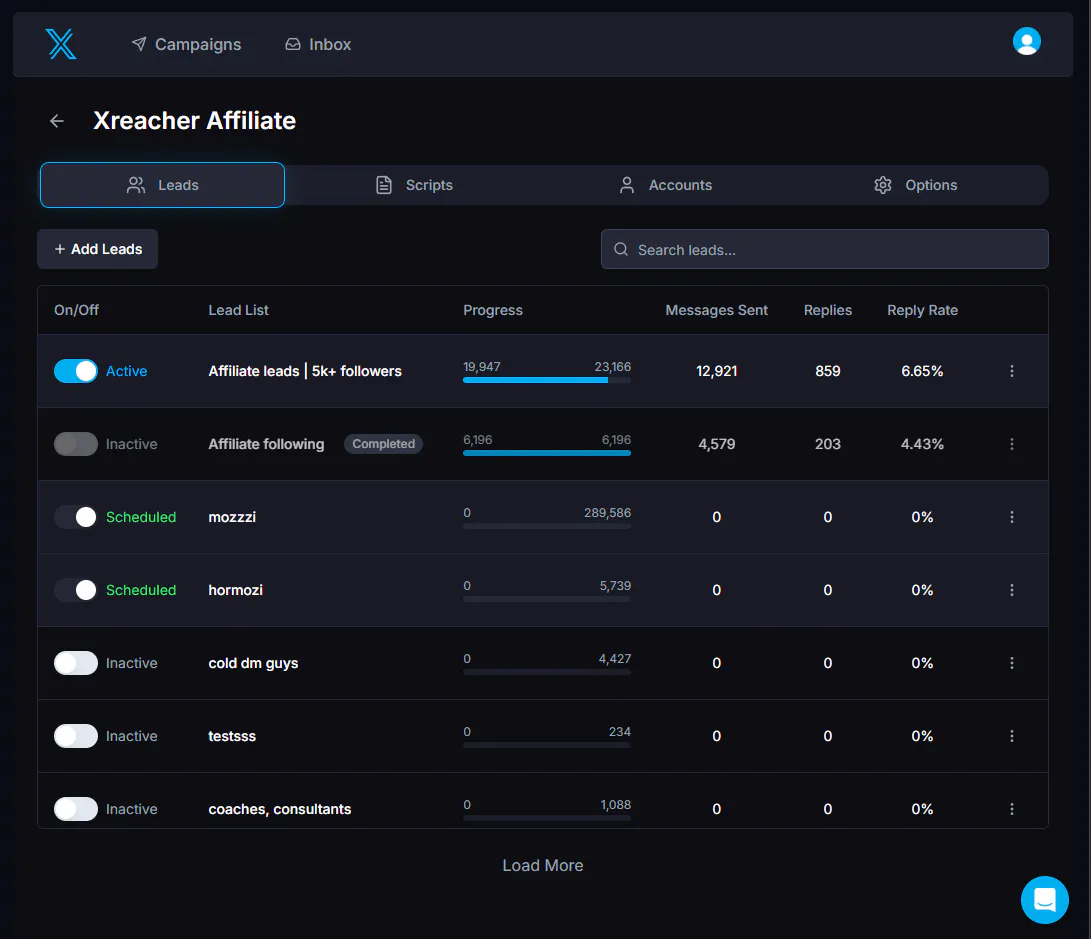
Task: Click the On/Off column header
Action: point(77,310)
